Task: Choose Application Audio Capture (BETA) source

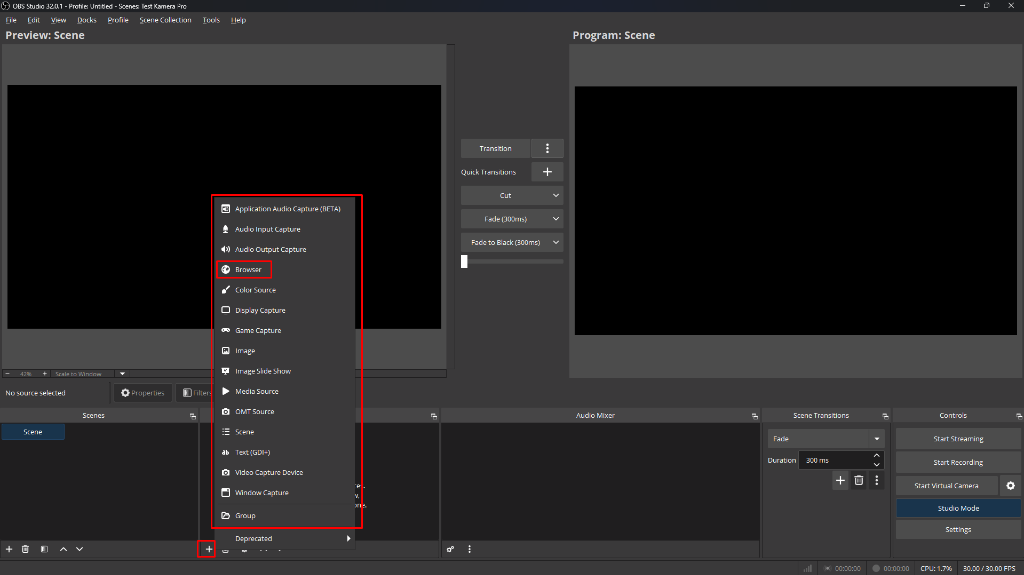Action: click(x=285, y=209)
